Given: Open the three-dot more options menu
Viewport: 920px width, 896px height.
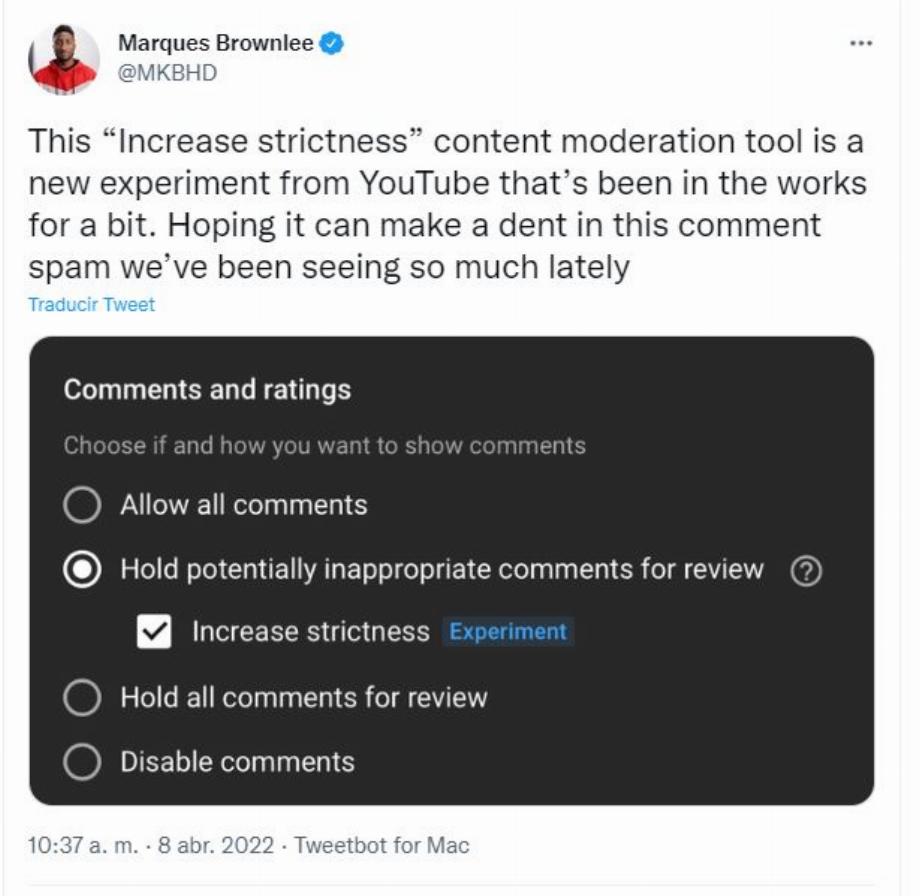Looking at the screenshot, I should tap(861, 43).
